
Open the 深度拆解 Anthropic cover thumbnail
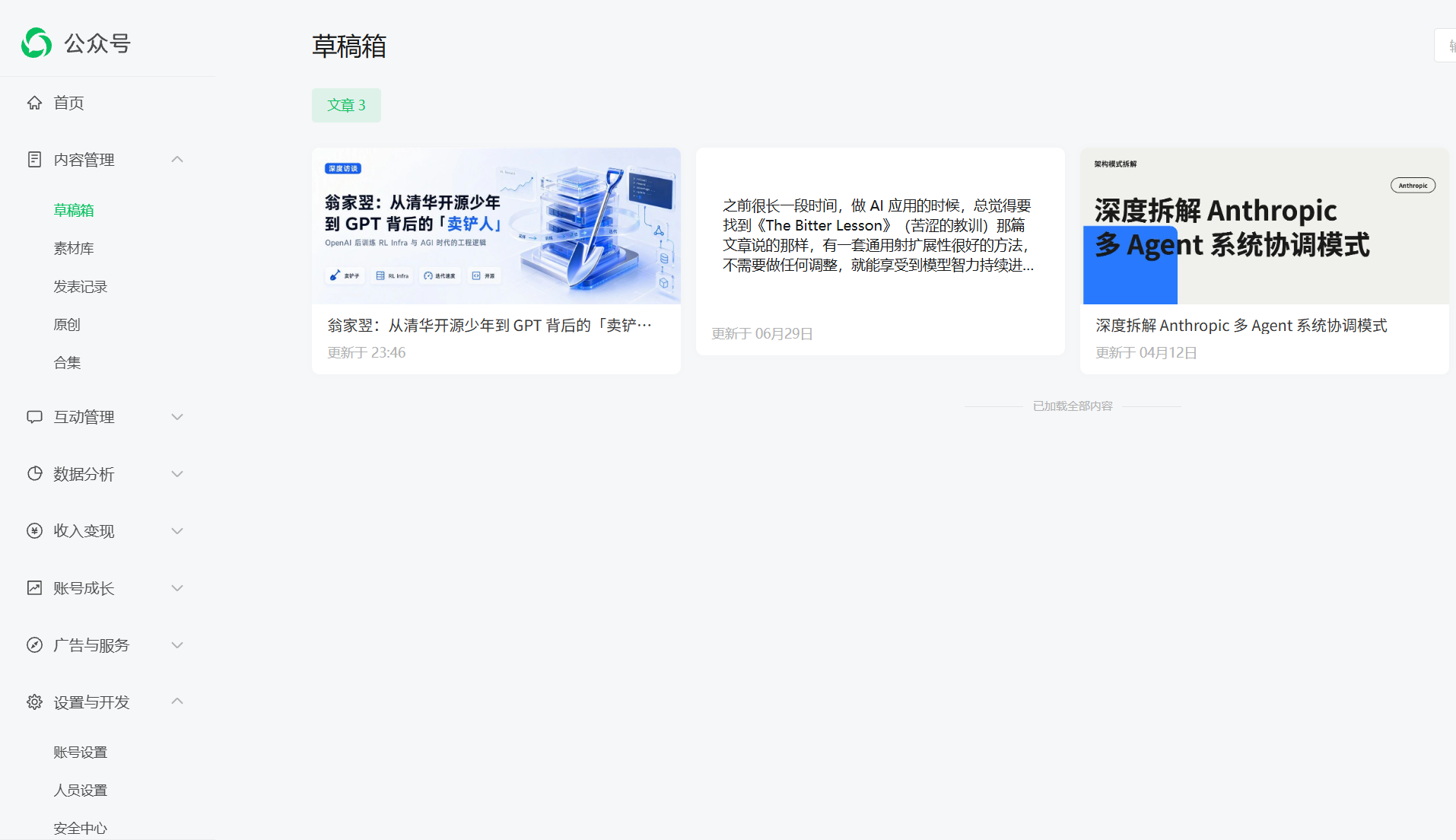coord(1264,226)
